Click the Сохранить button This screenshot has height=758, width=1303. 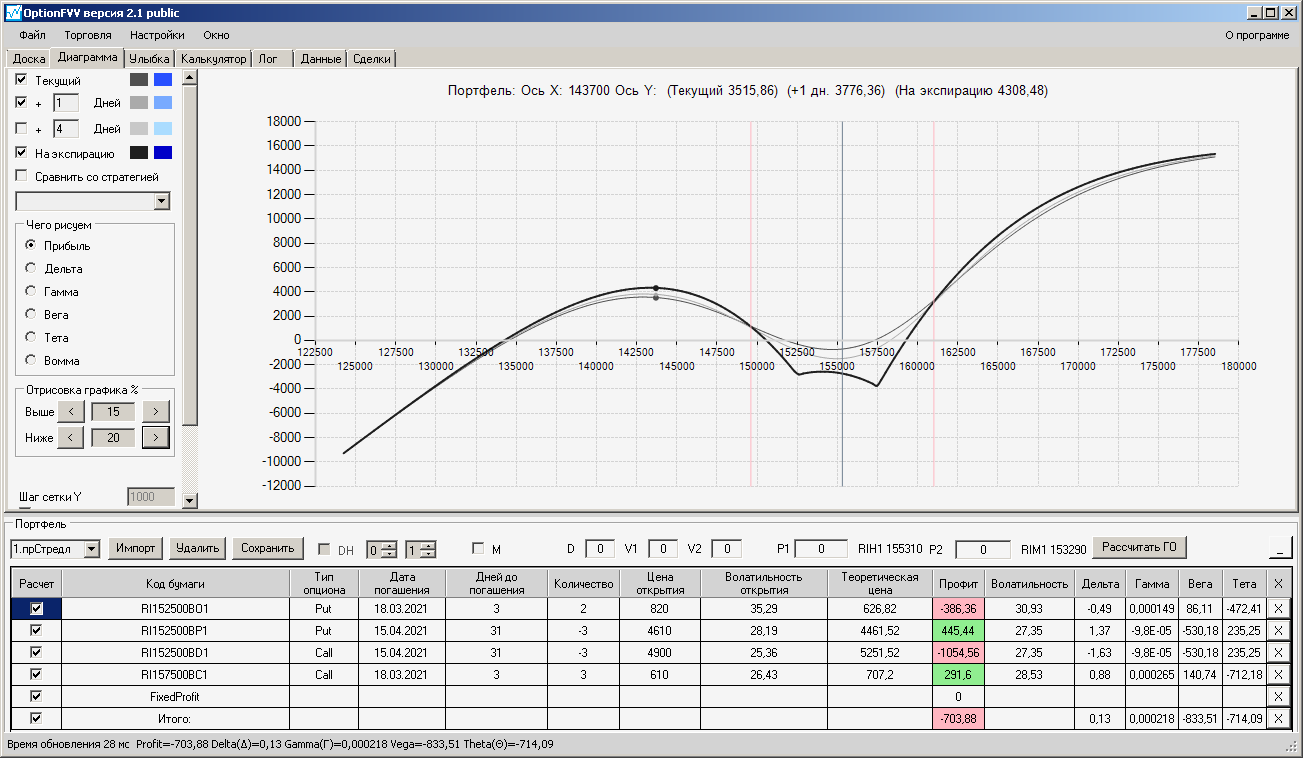(267, 548)
